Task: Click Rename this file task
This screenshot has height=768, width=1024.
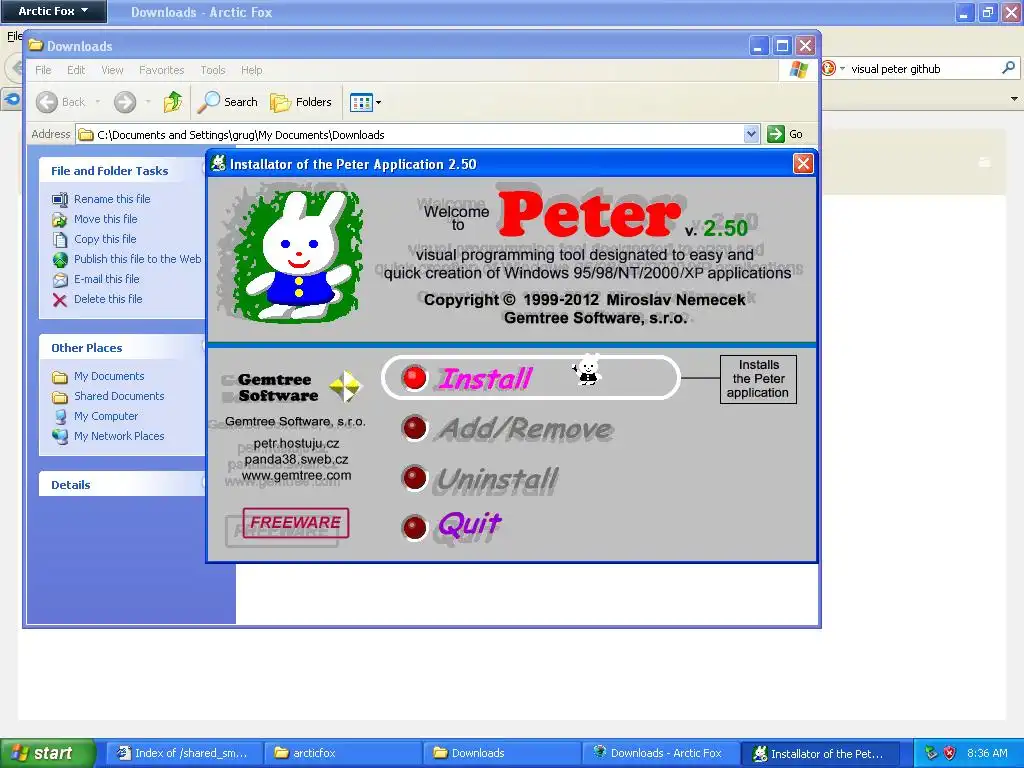Action: (x=112, y=199)
